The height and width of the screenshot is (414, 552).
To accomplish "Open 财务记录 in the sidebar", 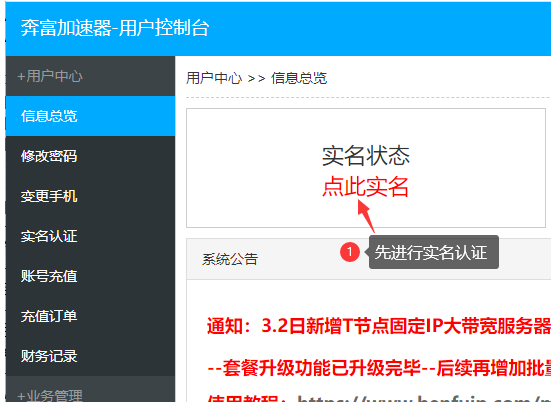I will click(90, 356).
